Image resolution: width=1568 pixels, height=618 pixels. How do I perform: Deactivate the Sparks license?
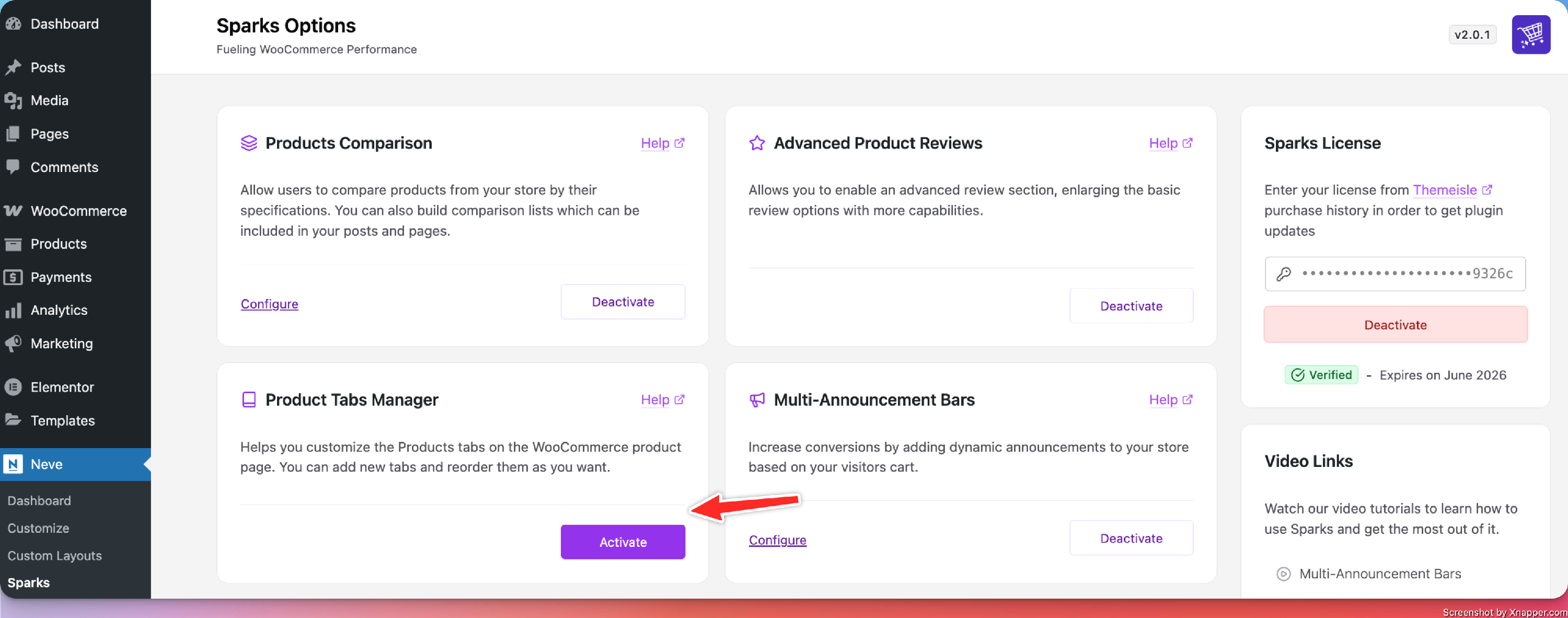tap(1395, 325)
